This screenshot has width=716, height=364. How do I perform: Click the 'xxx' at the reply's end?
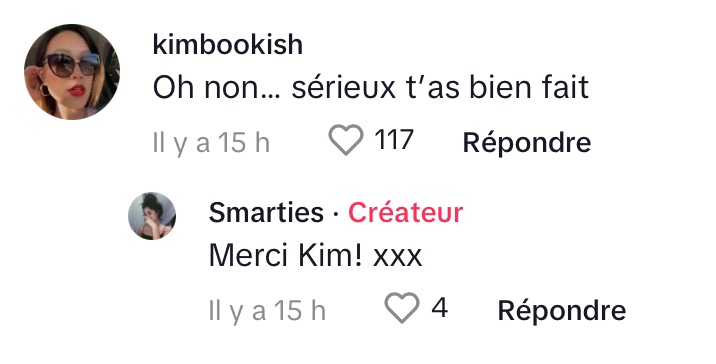pyautogui.click(x=397, y=258)
